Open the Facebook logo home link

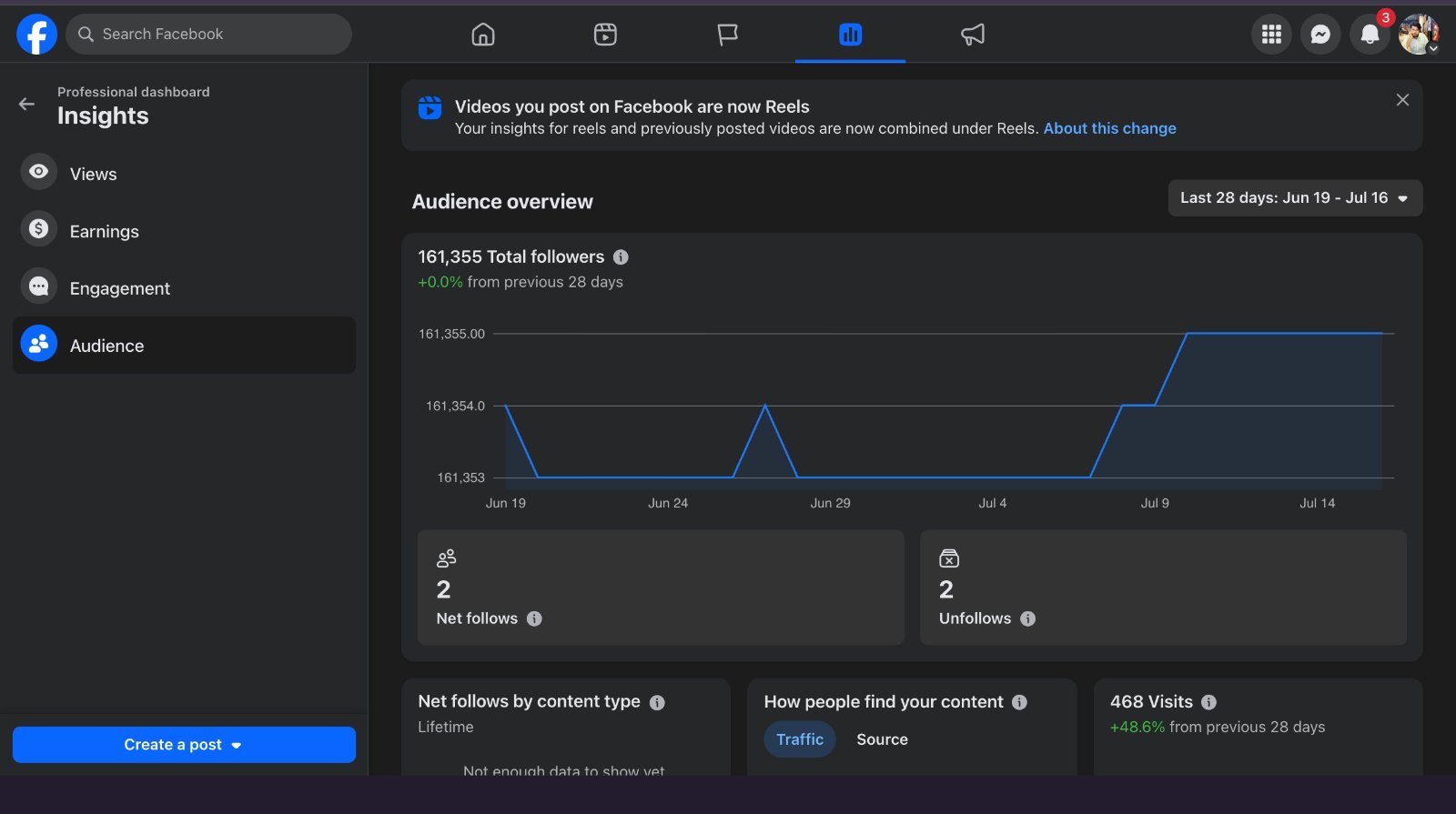click(36, 35)
